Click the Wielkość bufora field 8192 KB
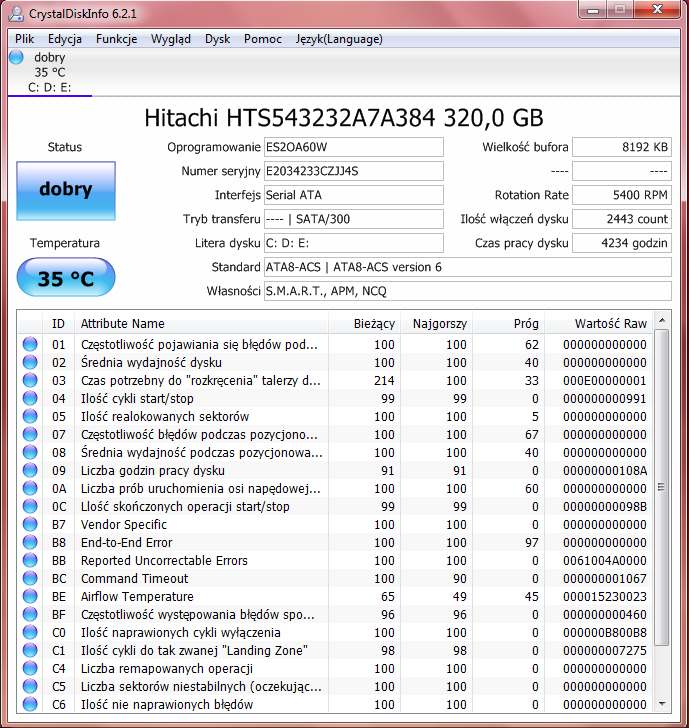The image size is (689, 728). point(622,147)
